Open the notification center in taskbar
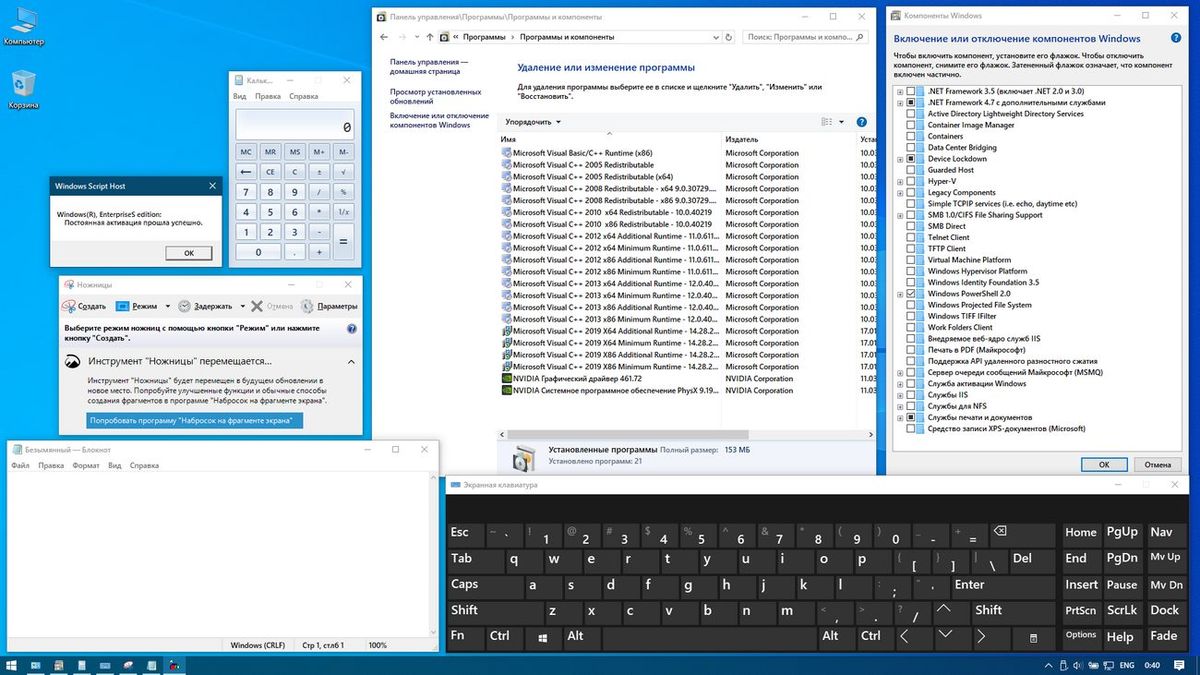1200x675 pixels. tap(1181, 664)
